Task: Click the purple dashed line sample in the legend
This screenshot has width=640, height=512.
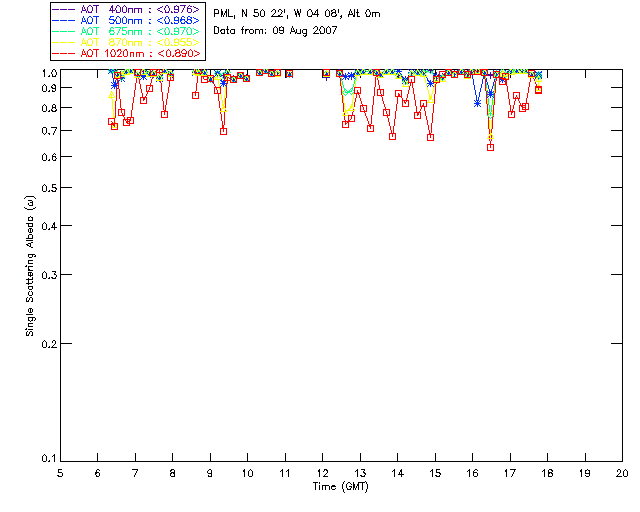Action: (x=64, y=9)
